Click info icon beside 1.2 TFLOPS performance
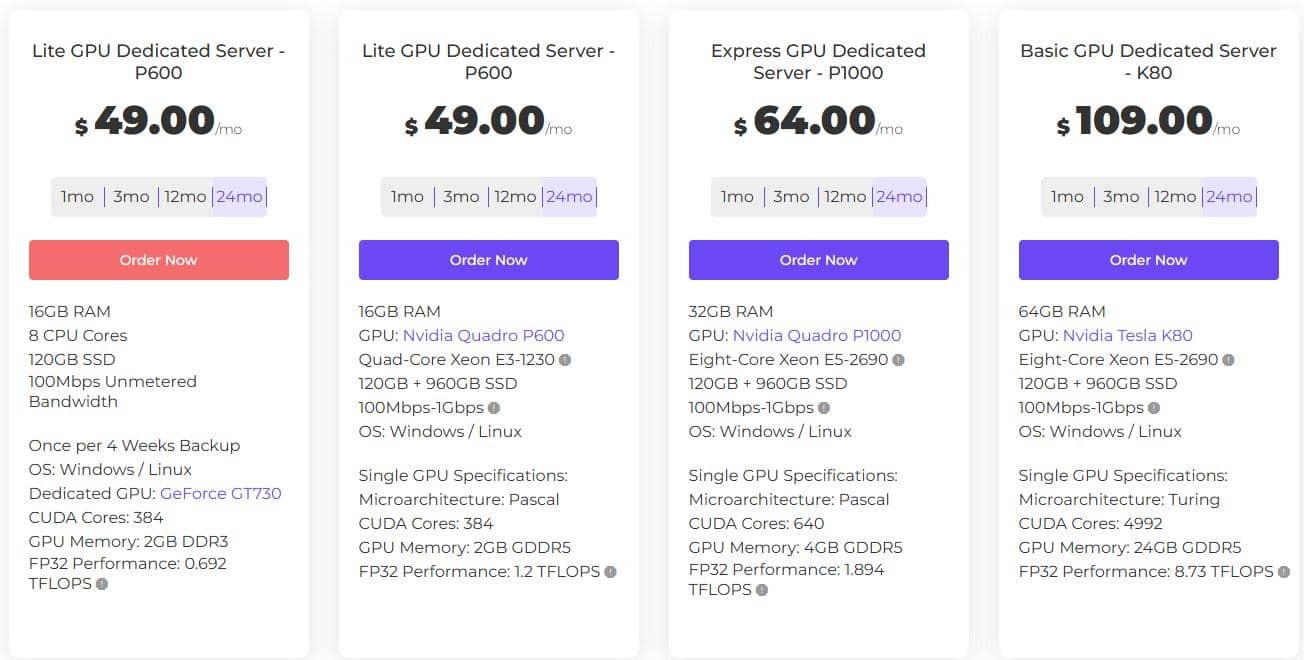 pos(610,572)
